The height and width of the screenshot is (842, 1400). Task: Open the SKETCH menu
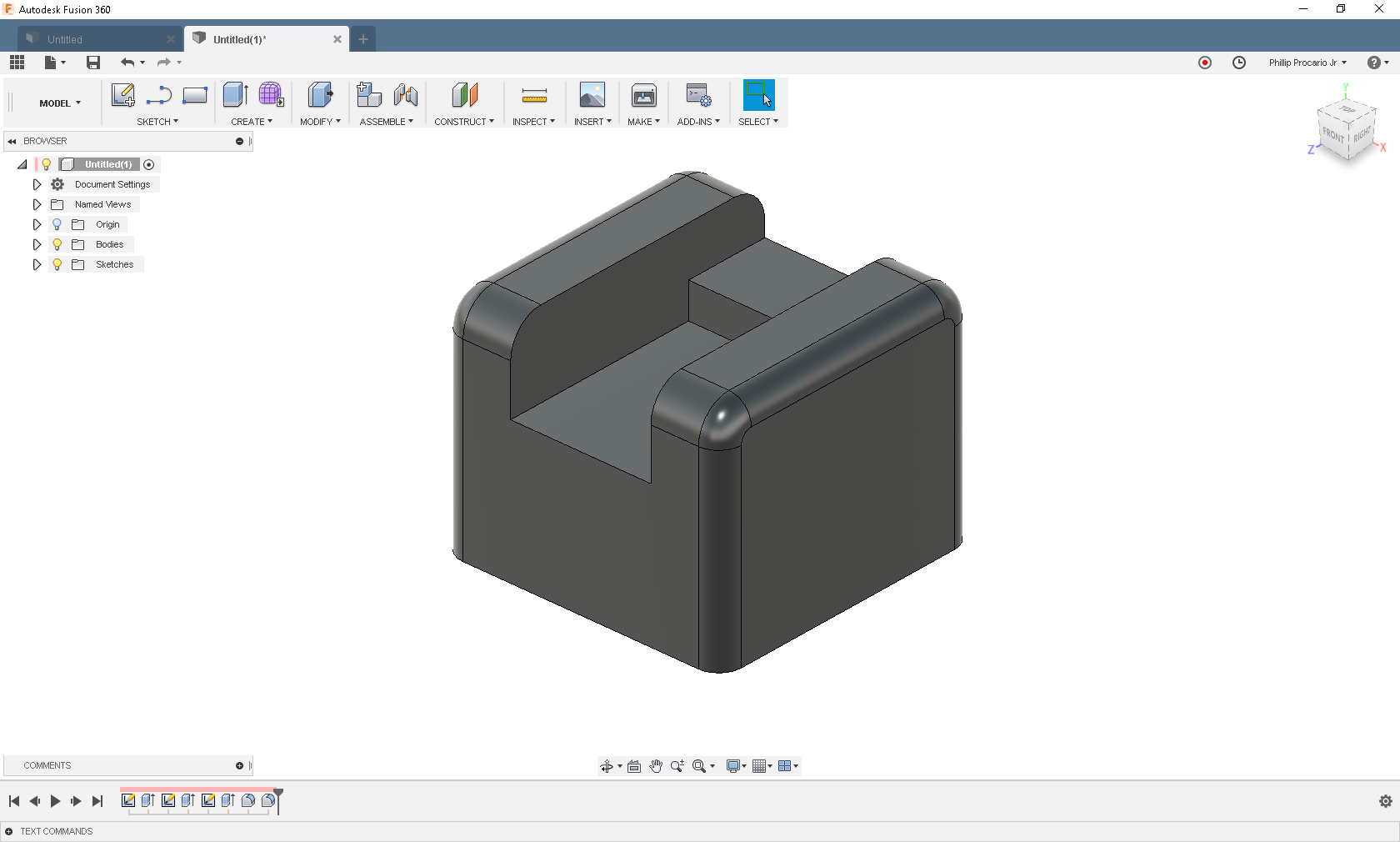click(x=157, y=122)
